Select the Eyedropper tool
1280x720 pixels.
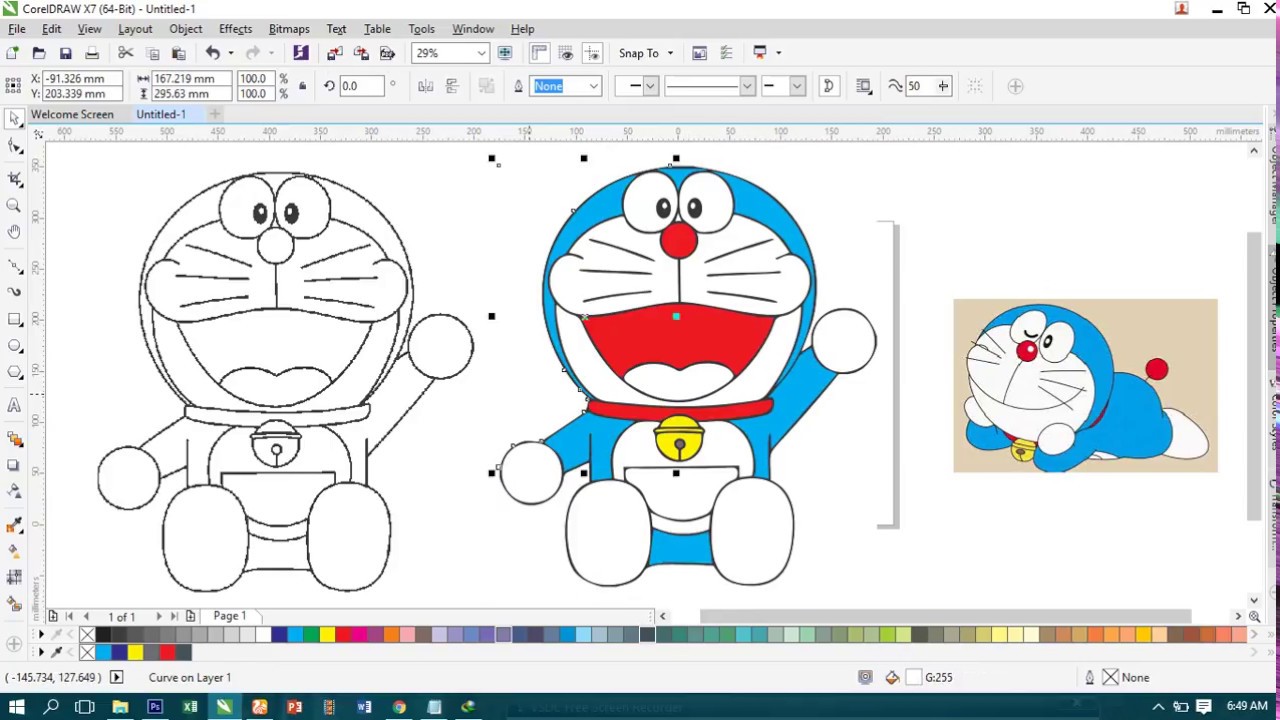(14, 523)
